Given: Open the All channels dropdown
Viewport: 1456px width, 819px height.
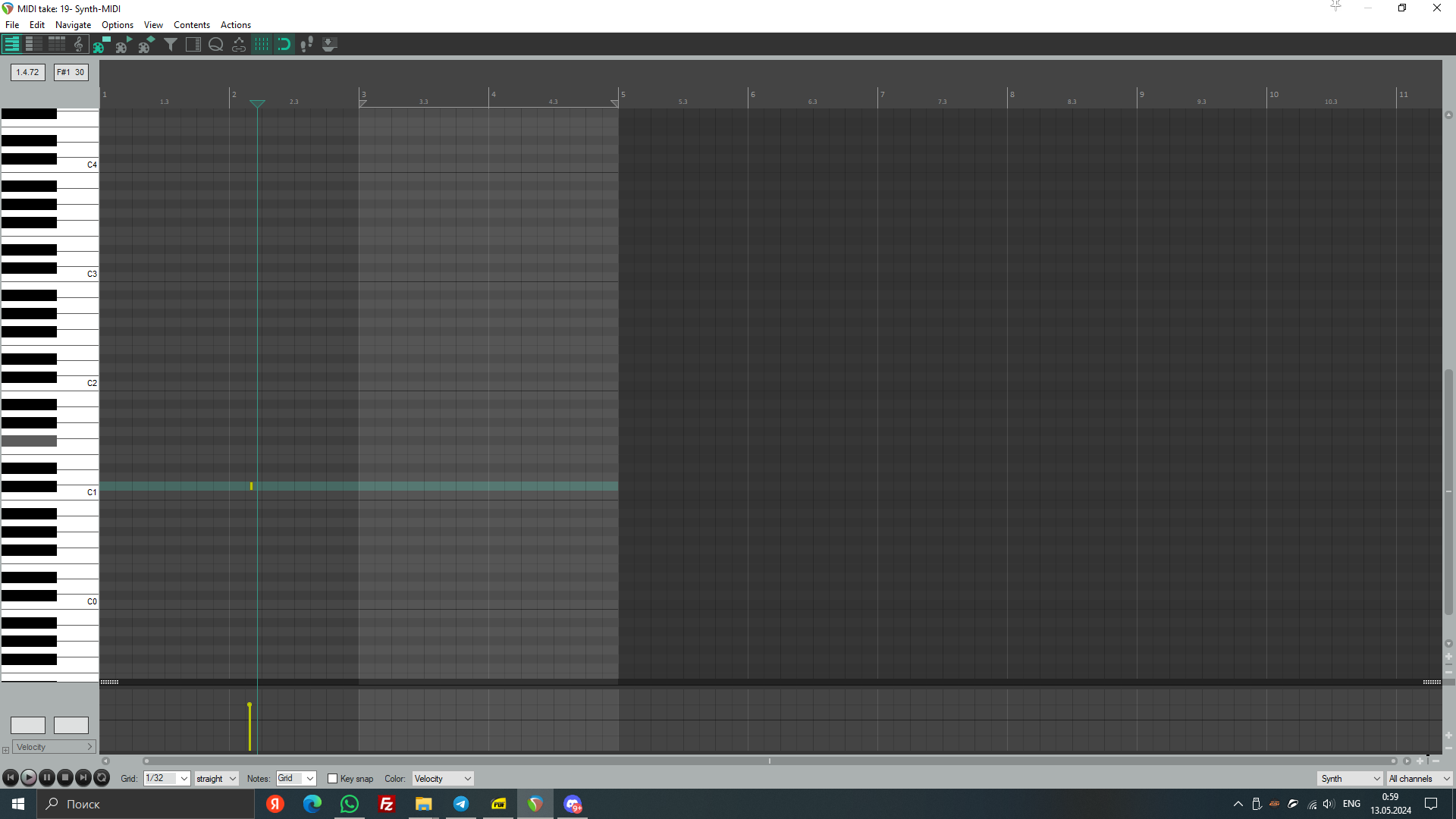Looking at the screenshot, I should [1420, 778].
